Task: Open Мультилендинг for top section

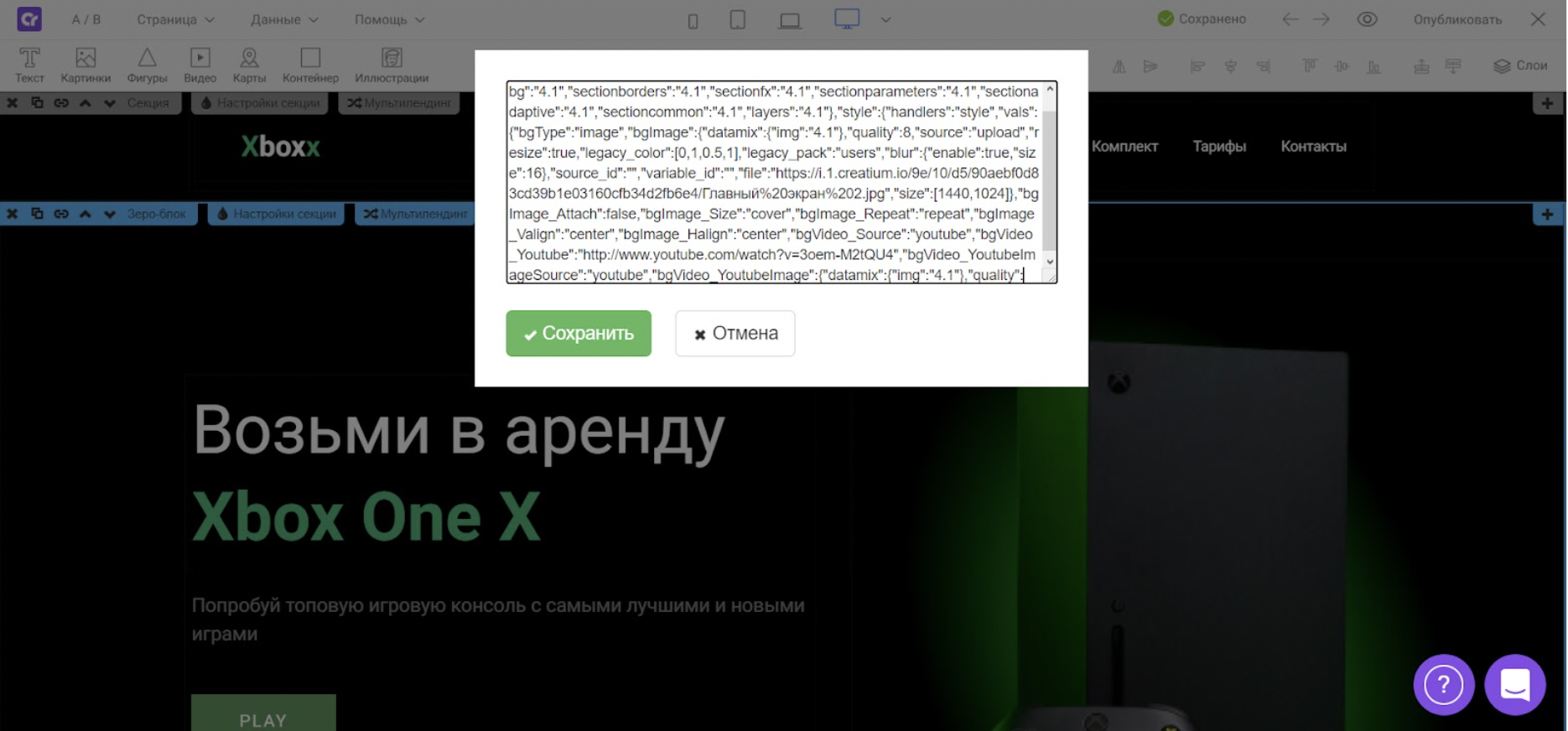Action: click(x=399, y=103)
